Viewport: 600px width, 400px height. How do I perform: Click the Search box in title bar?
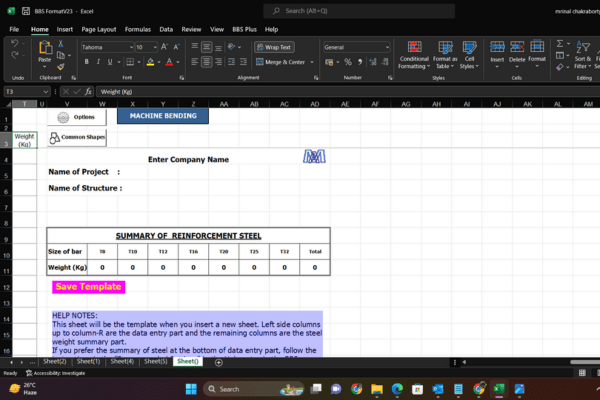pos(359,11)
